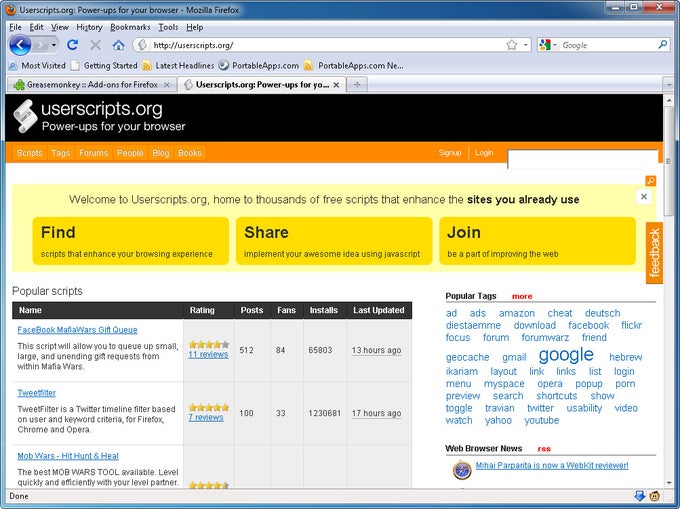Image resolution: width=680 pixels, height=509 pixels.
Task: Click the userscripts site search field
Action: pyautogui.click(x=582, y=160)
